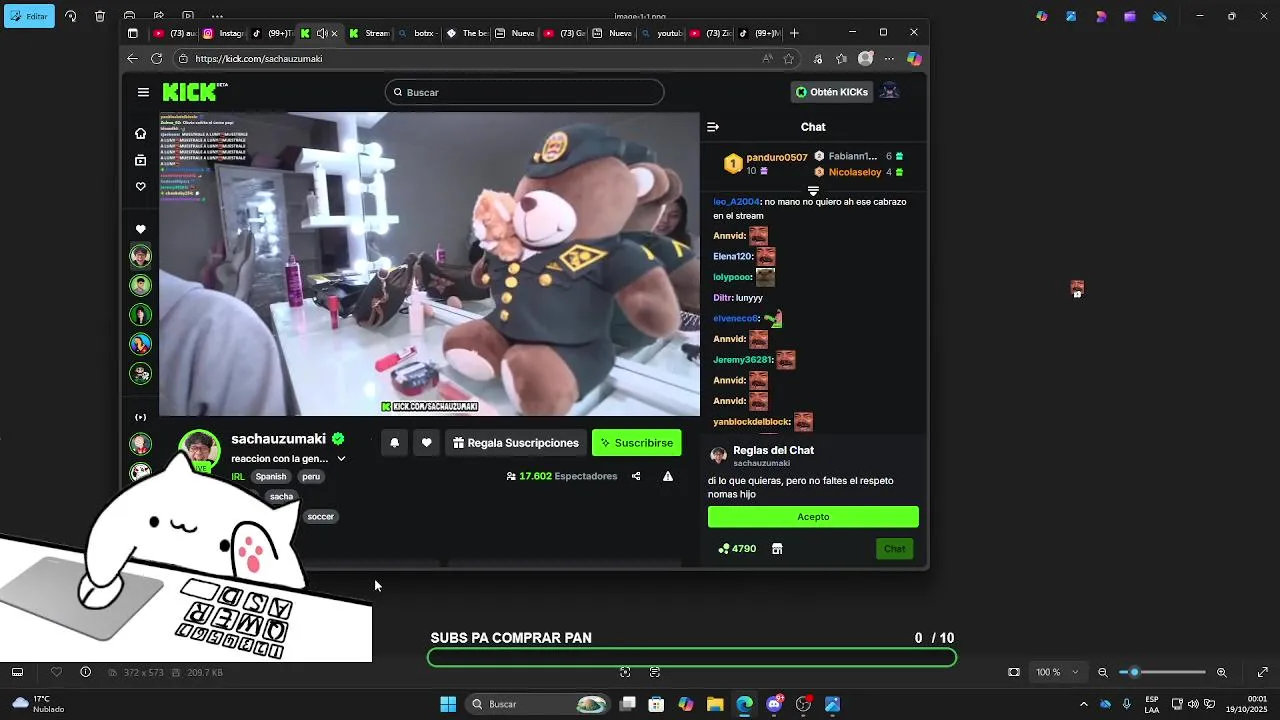Share the image via Photos toolbar
The image size is (1280, 720).
coord(159,16)
